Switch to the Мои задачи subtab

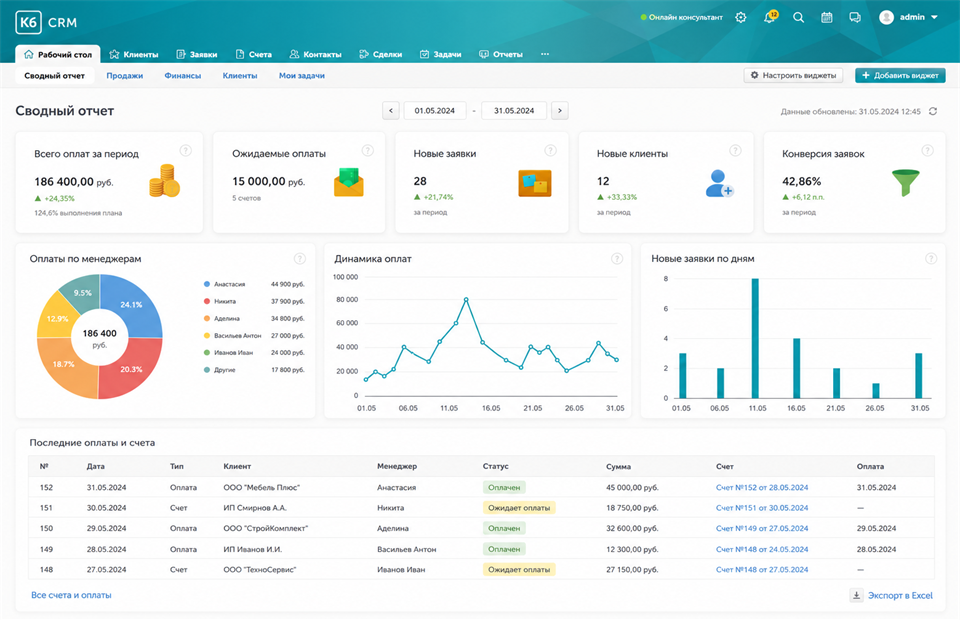302,76
